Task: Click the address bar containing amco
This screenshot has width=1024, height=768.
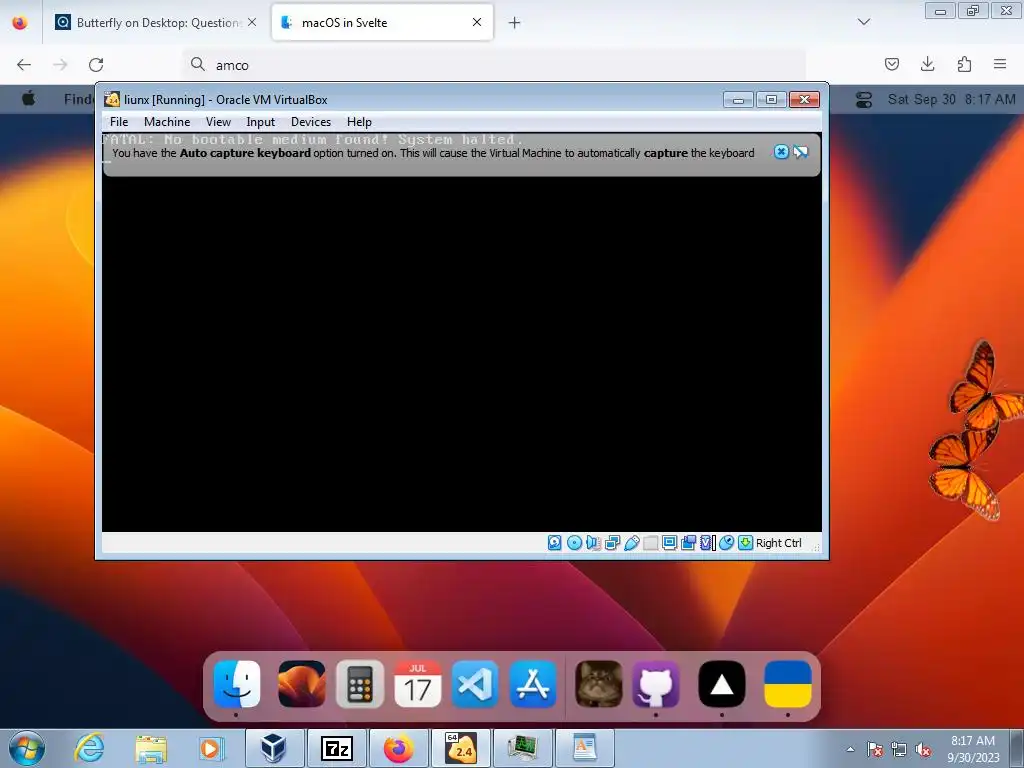Action: (494, 65)
